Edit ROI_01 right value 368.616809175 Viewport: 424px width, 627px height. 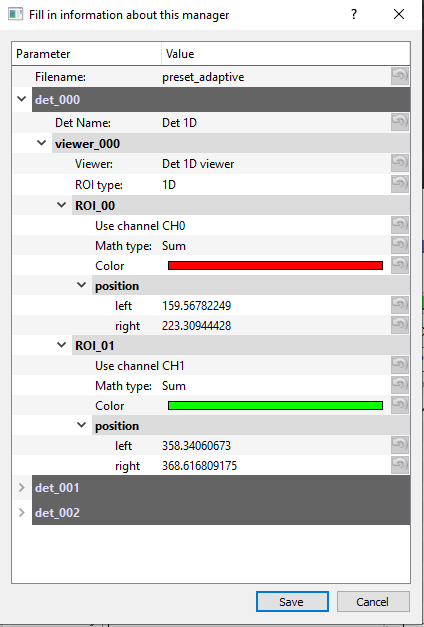[199, 466]
